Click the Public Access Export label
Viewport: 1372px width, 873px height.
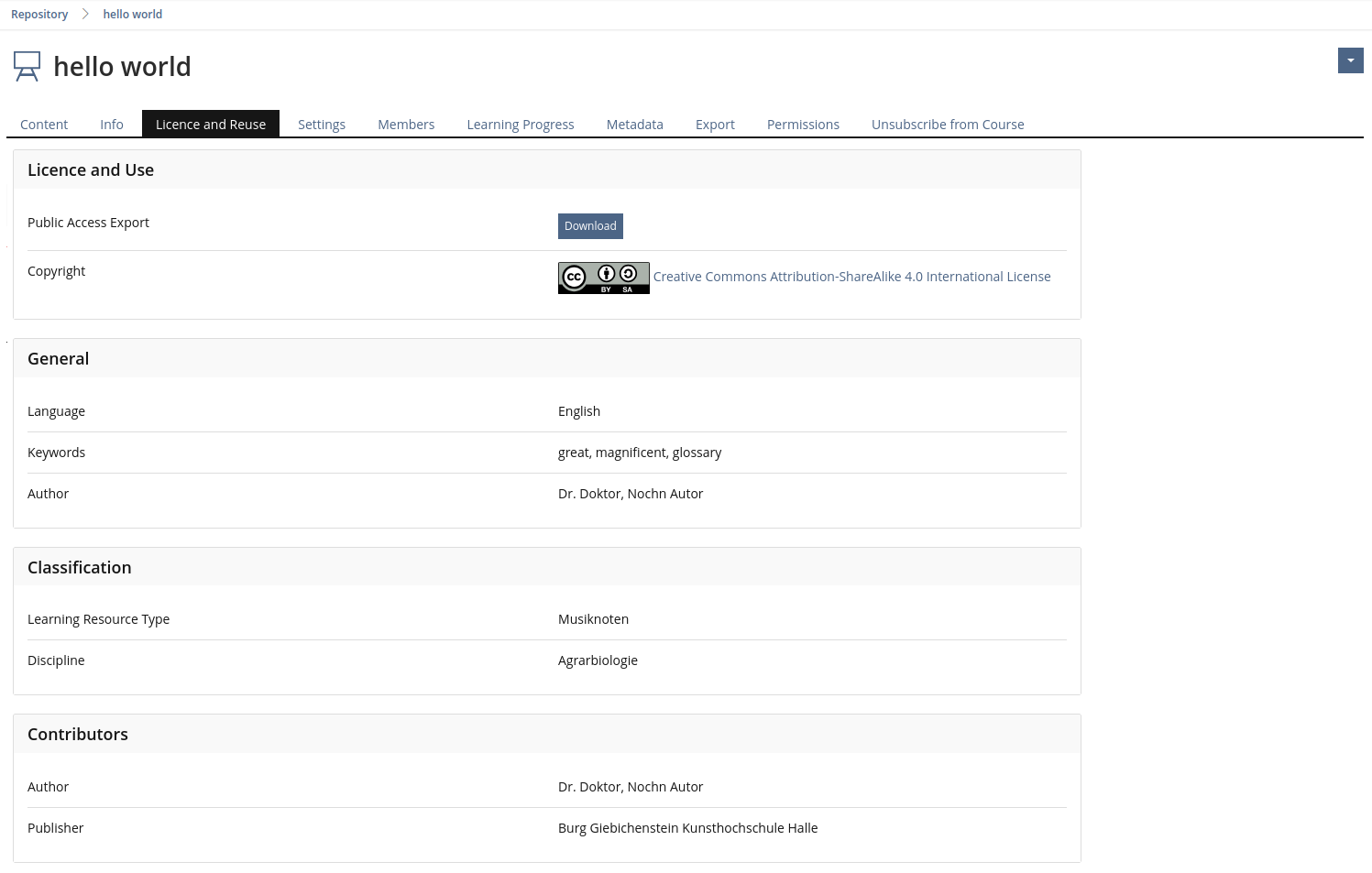[x=88, y=223]
